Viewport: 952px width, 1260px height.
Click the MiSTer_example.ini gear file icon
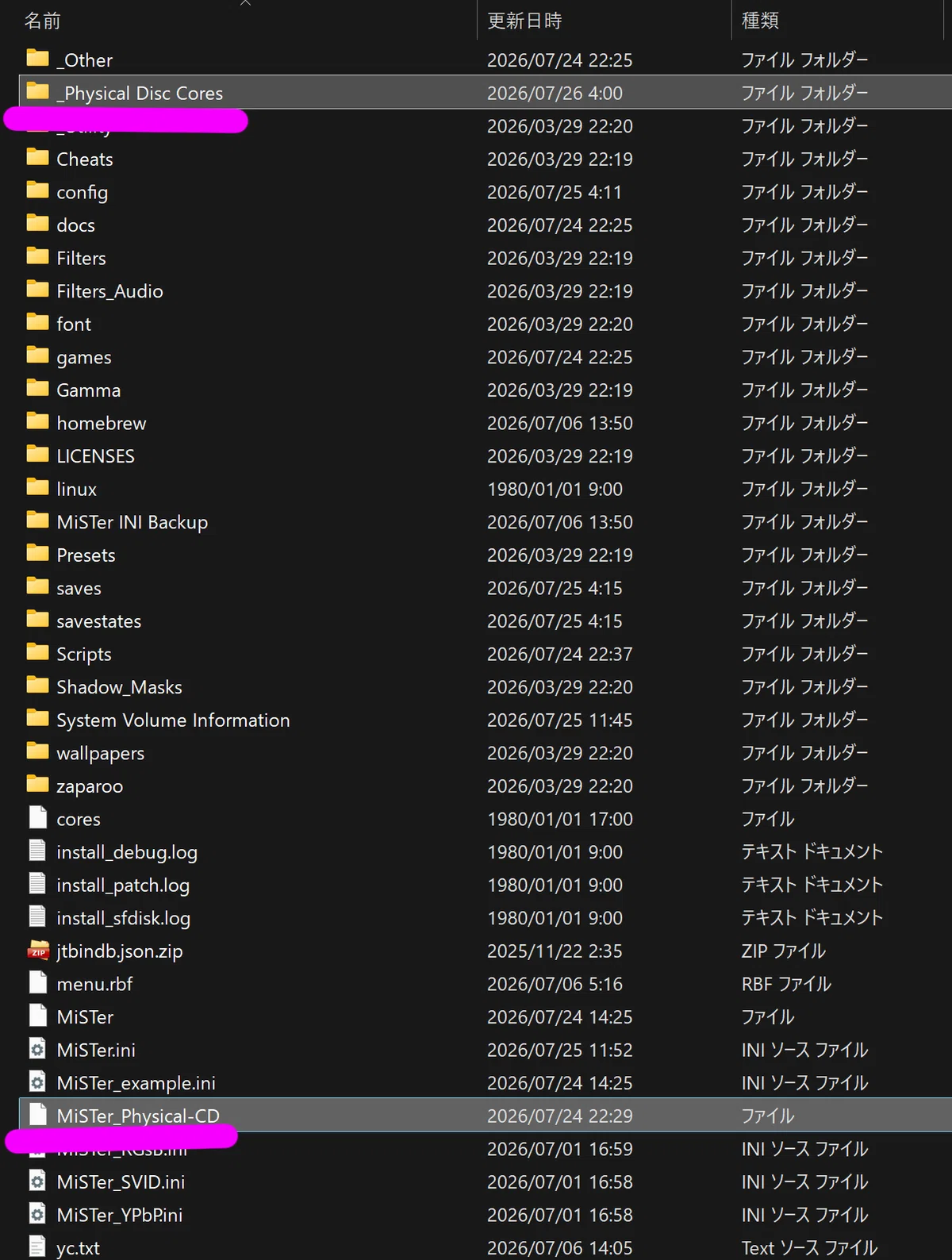[x=37, y=1081]
